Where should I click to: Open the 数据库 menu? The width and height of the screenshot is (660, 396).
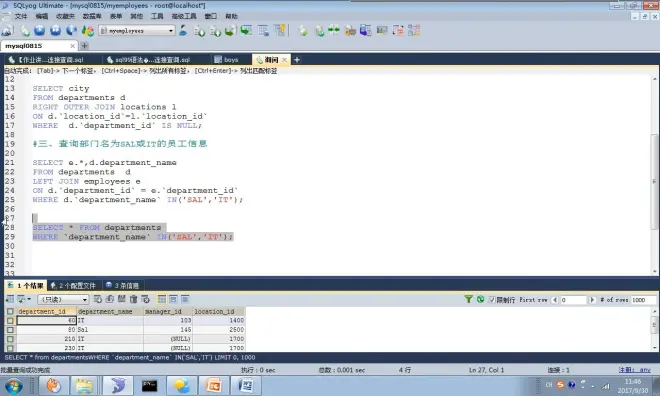click(x=92, y=16)
